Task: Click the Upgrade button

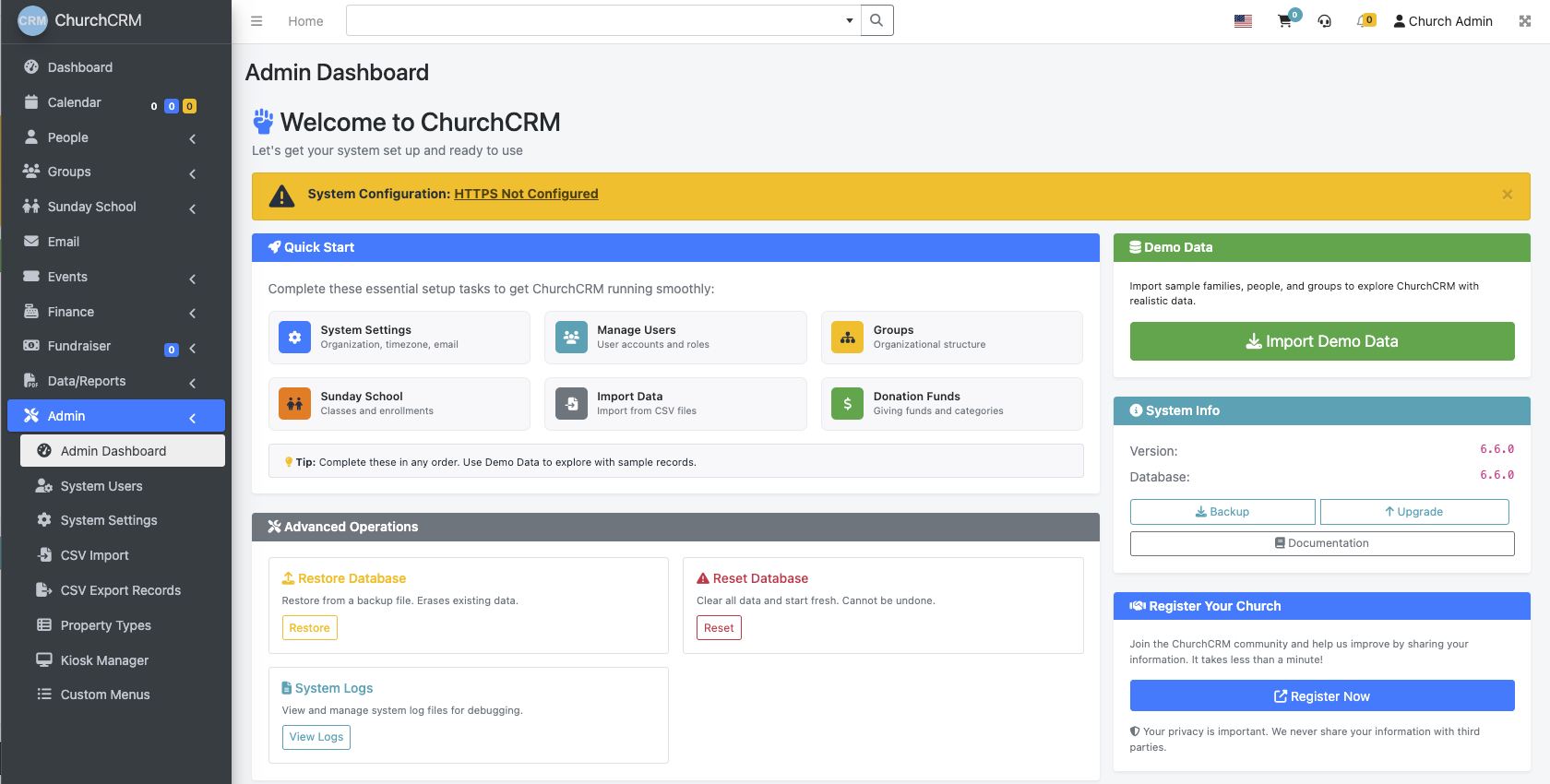Action: coord(1414,512)
